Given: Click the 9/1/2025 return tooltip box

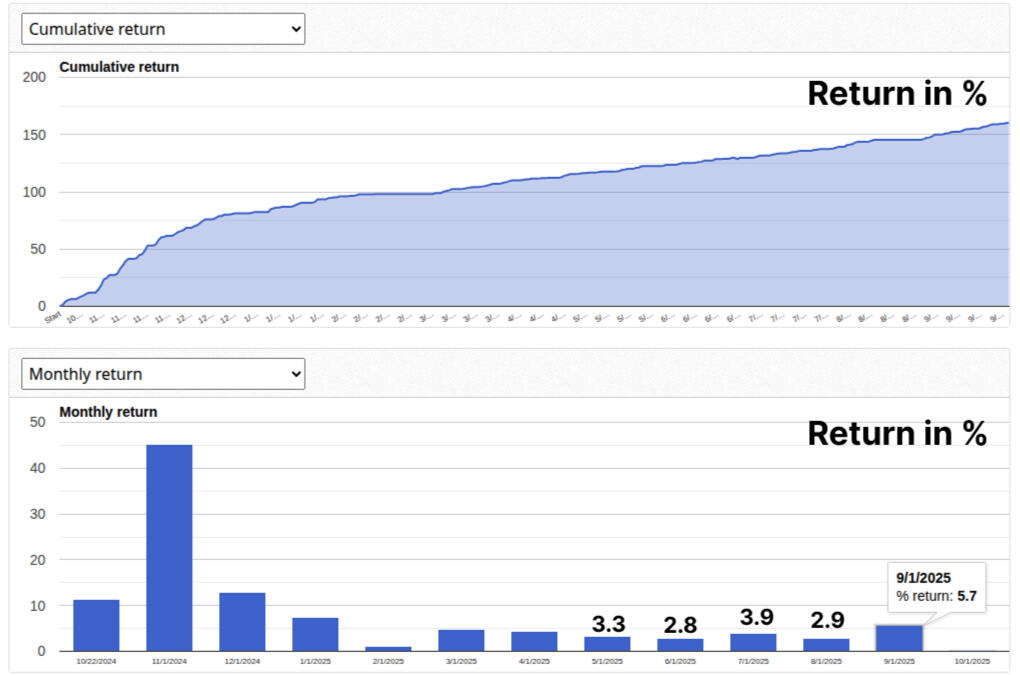Looking at the screenshot, I should 936,587.
